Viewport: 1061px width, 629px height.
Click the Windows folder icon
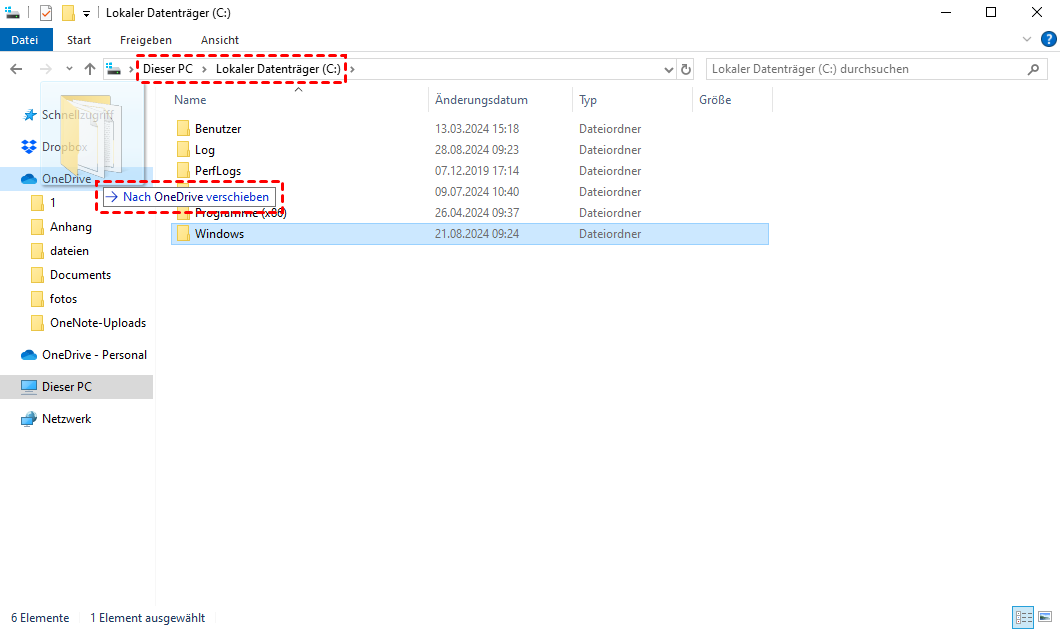click(183, 233)
